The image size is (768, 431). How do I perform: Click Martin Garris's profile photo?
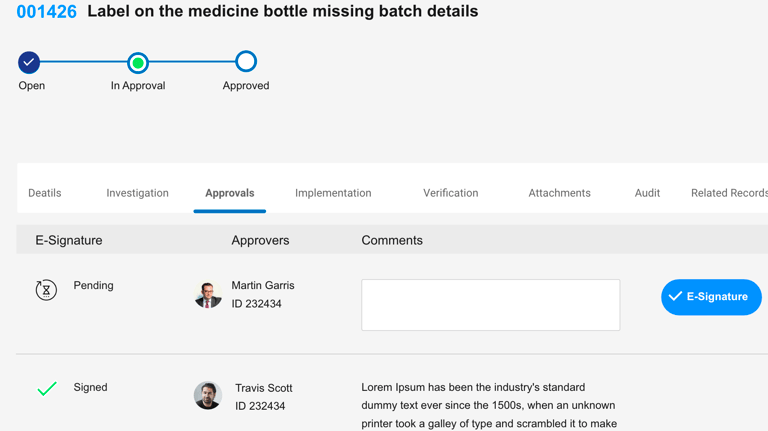point(208,295)
